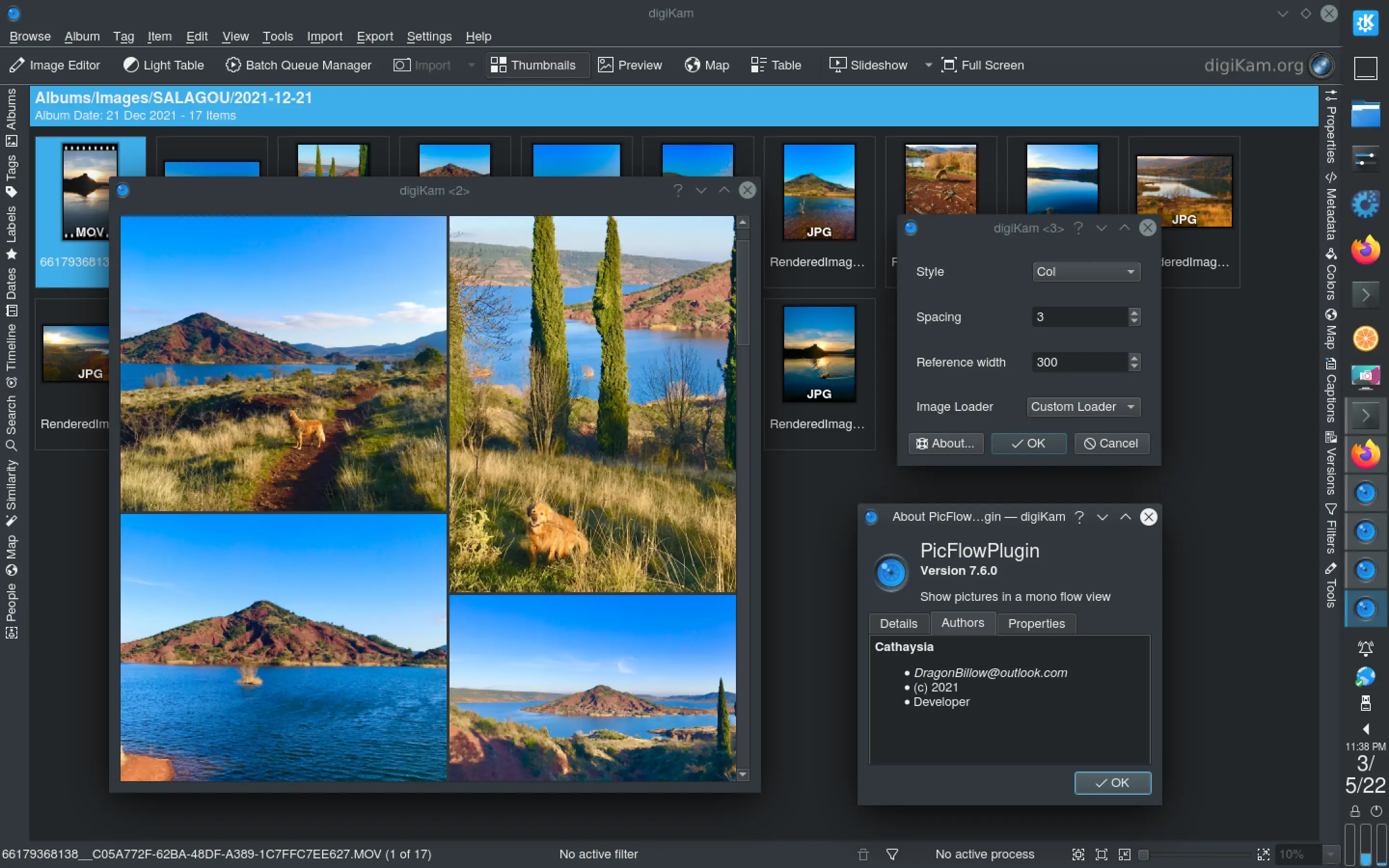Switch to Map view

[x=707, y=65]
